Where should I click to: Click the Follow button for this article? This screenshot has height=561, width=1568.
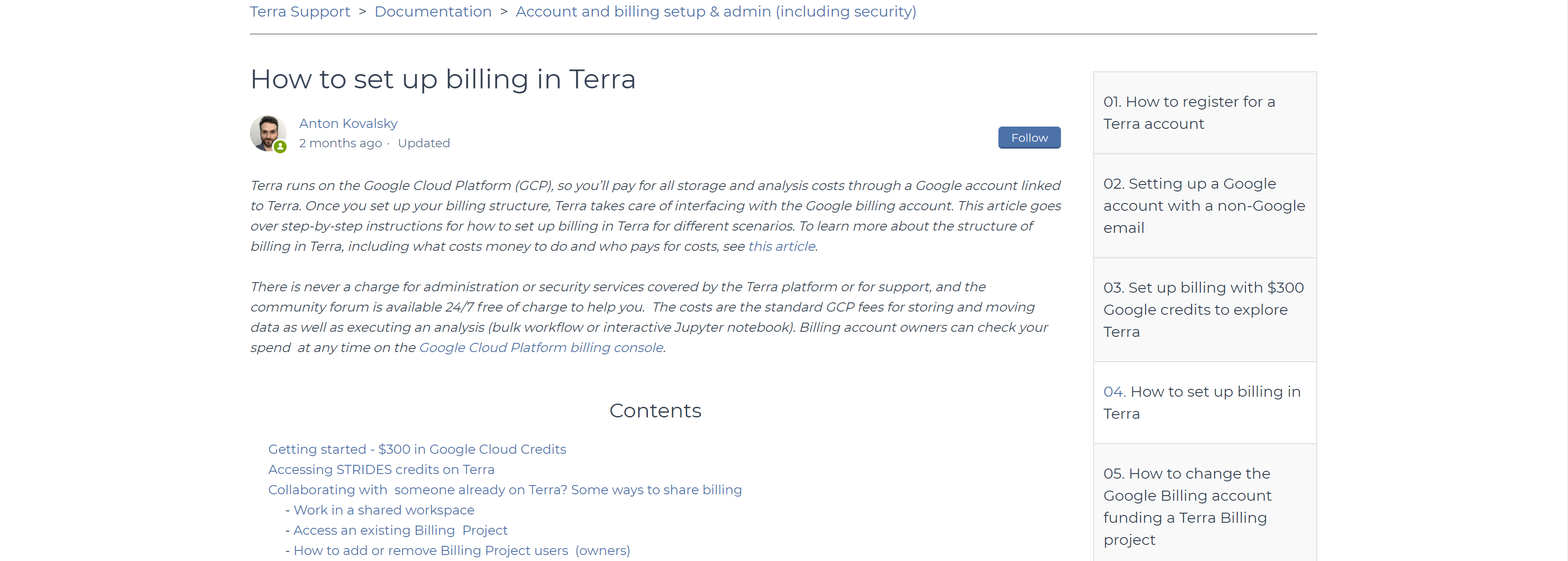[x=1029, y=137]
